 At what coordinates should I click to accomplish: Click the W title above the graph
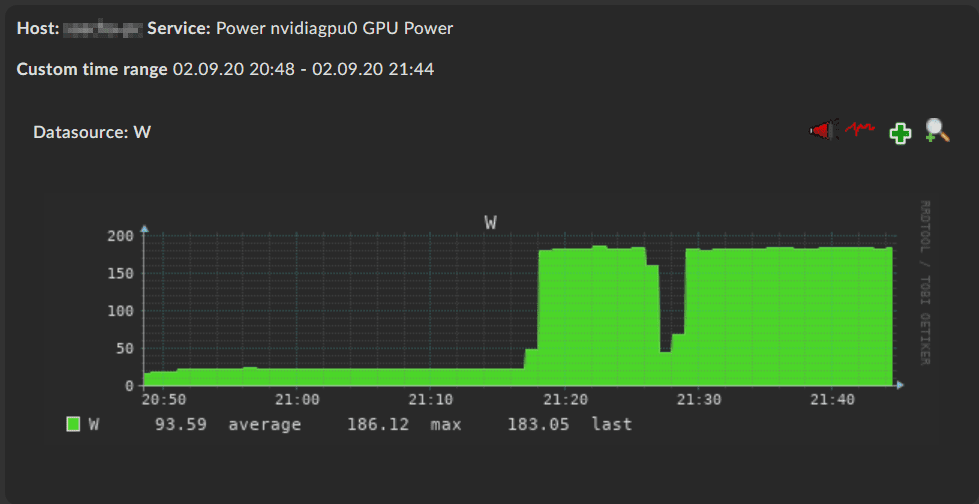(490, 222)
